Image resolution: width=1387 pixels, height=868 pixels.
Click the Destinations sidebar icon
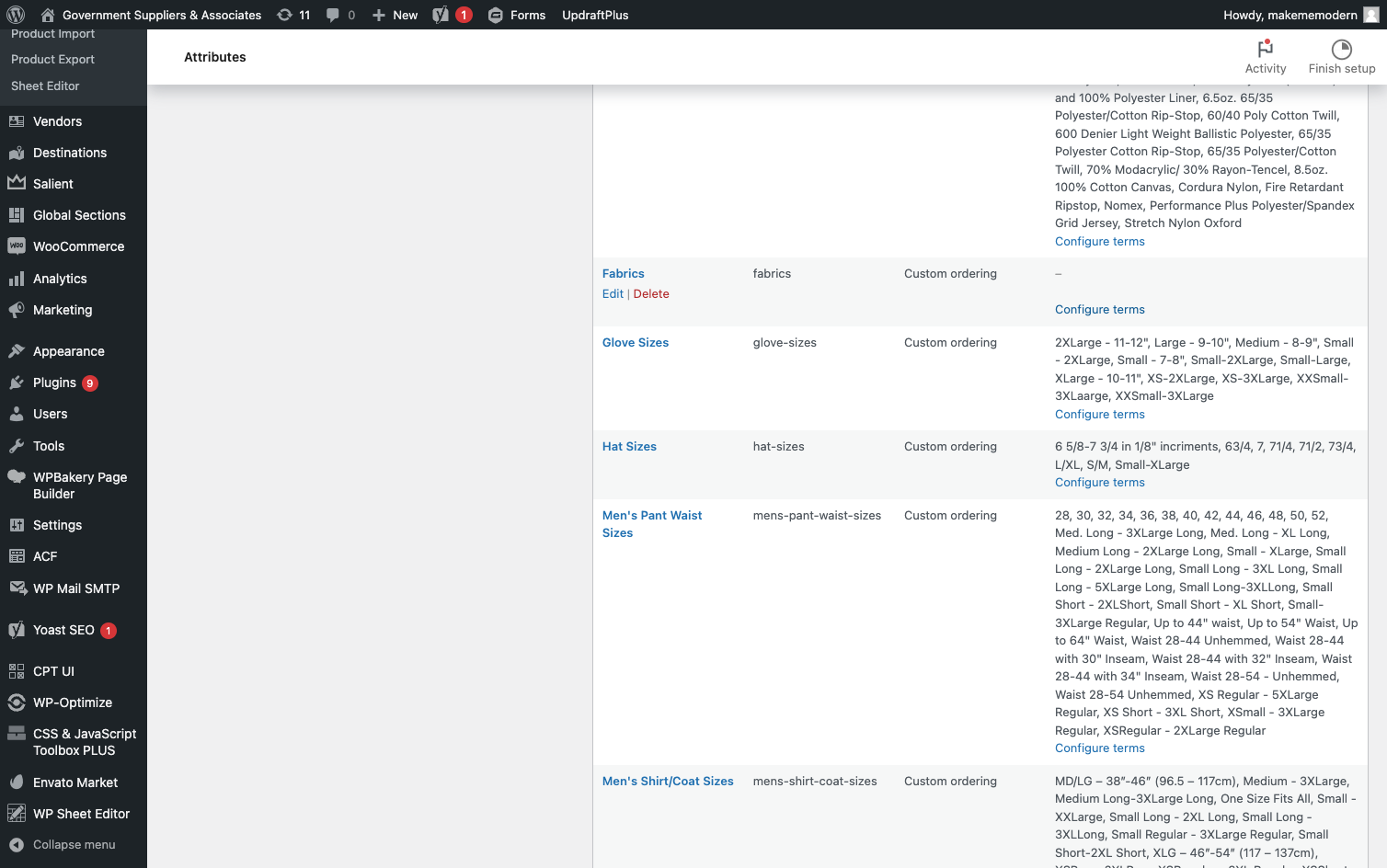(x=17, y=153)
